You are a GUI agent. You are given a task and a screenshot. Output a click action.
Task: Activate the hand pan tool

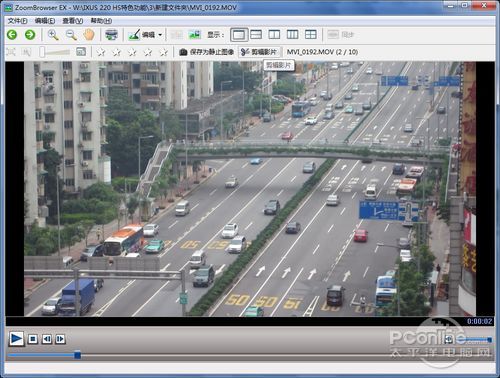tap(89, 35)
